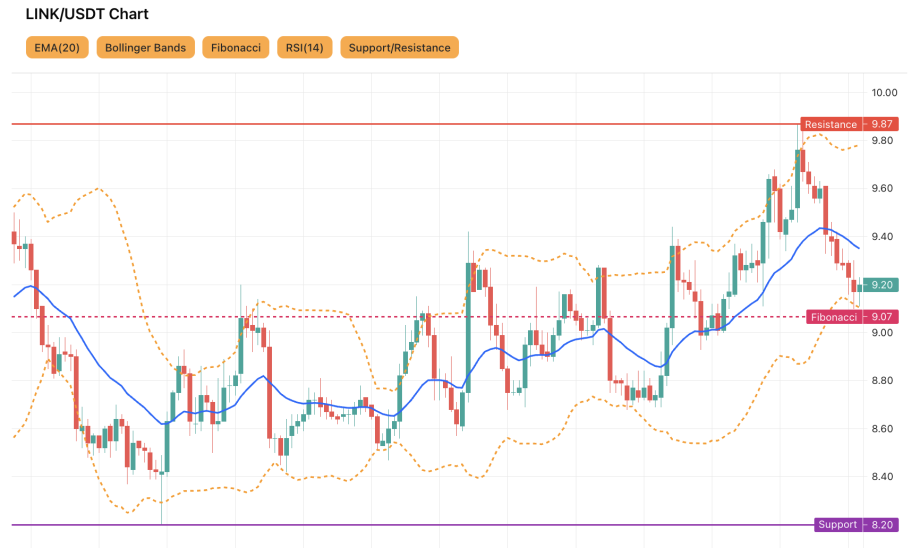Toggle the EMA(20) indicator
920x548 pixels.
[x=56, y=47]
